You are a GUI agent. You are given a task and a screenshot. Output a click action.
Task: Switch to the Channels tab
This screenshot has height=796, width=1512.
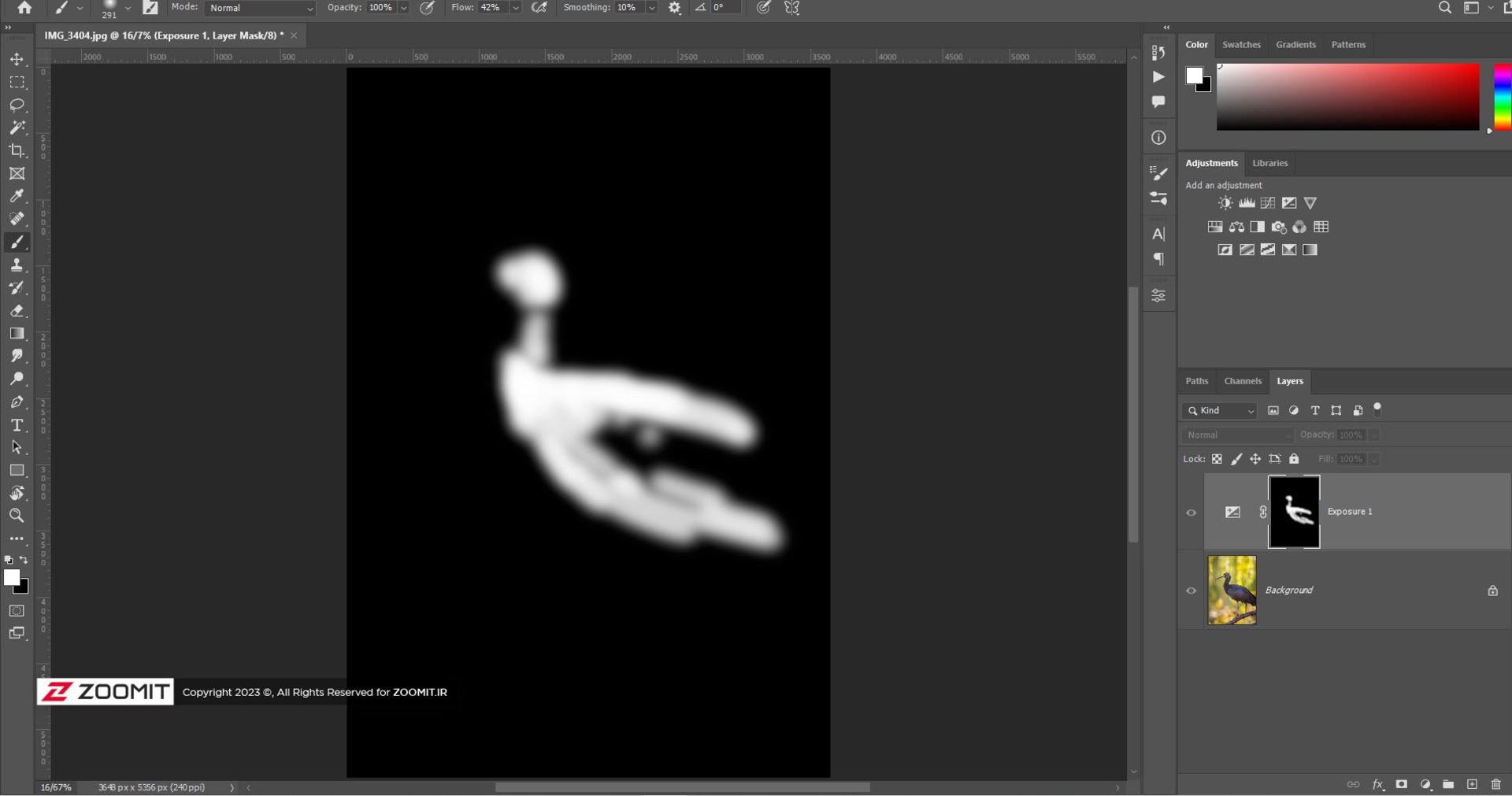pos(1242,381)
